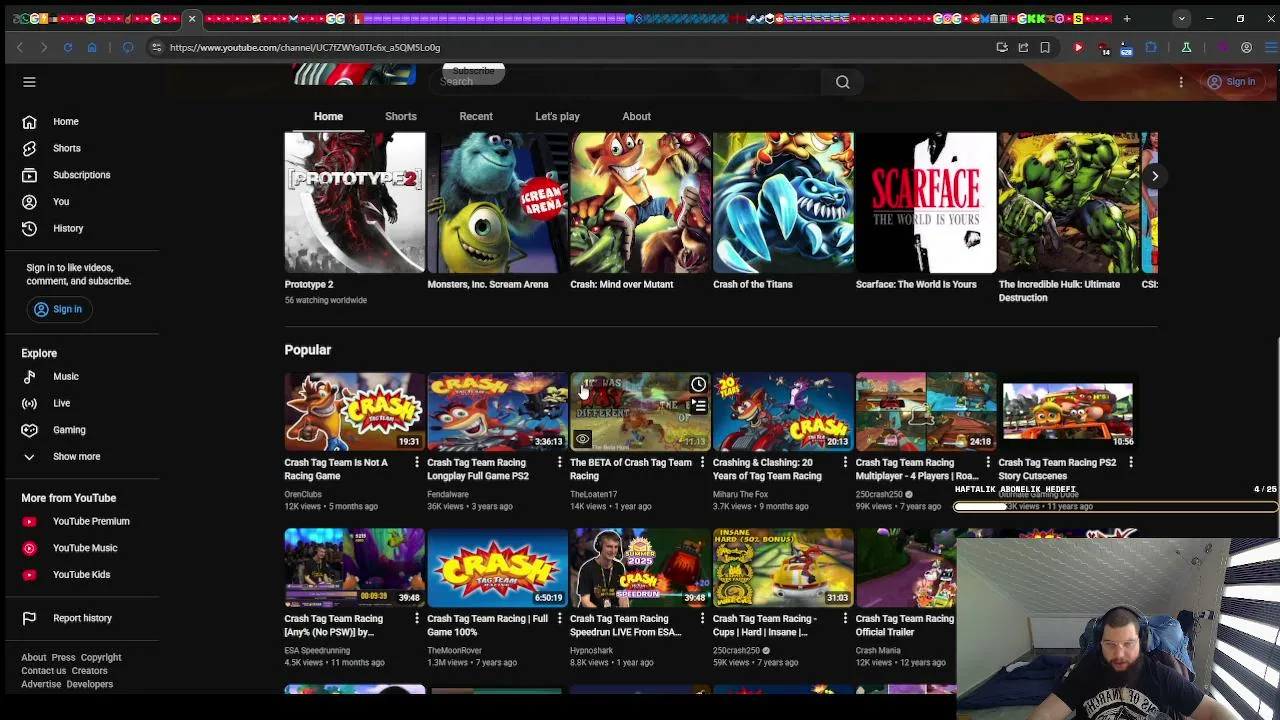1280x720 pixels.
Task: Open the Copyright footer link
Action: click(101, 657)
